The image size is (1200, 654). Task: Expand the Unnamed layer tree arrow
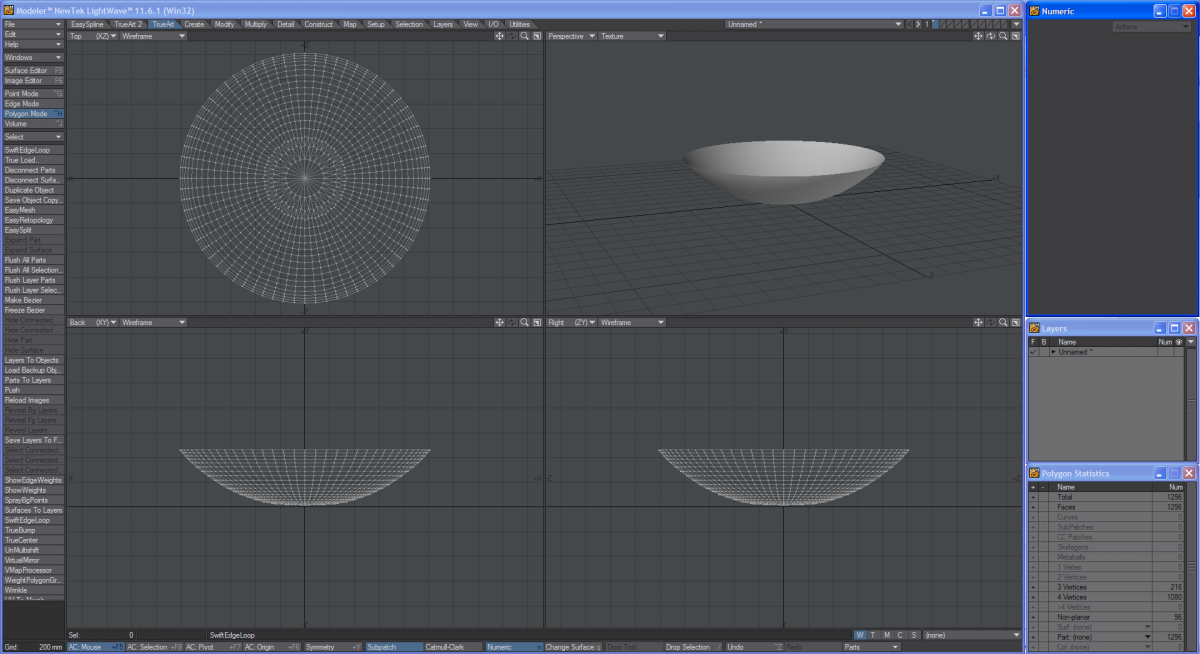click(x=1053, y=352)
